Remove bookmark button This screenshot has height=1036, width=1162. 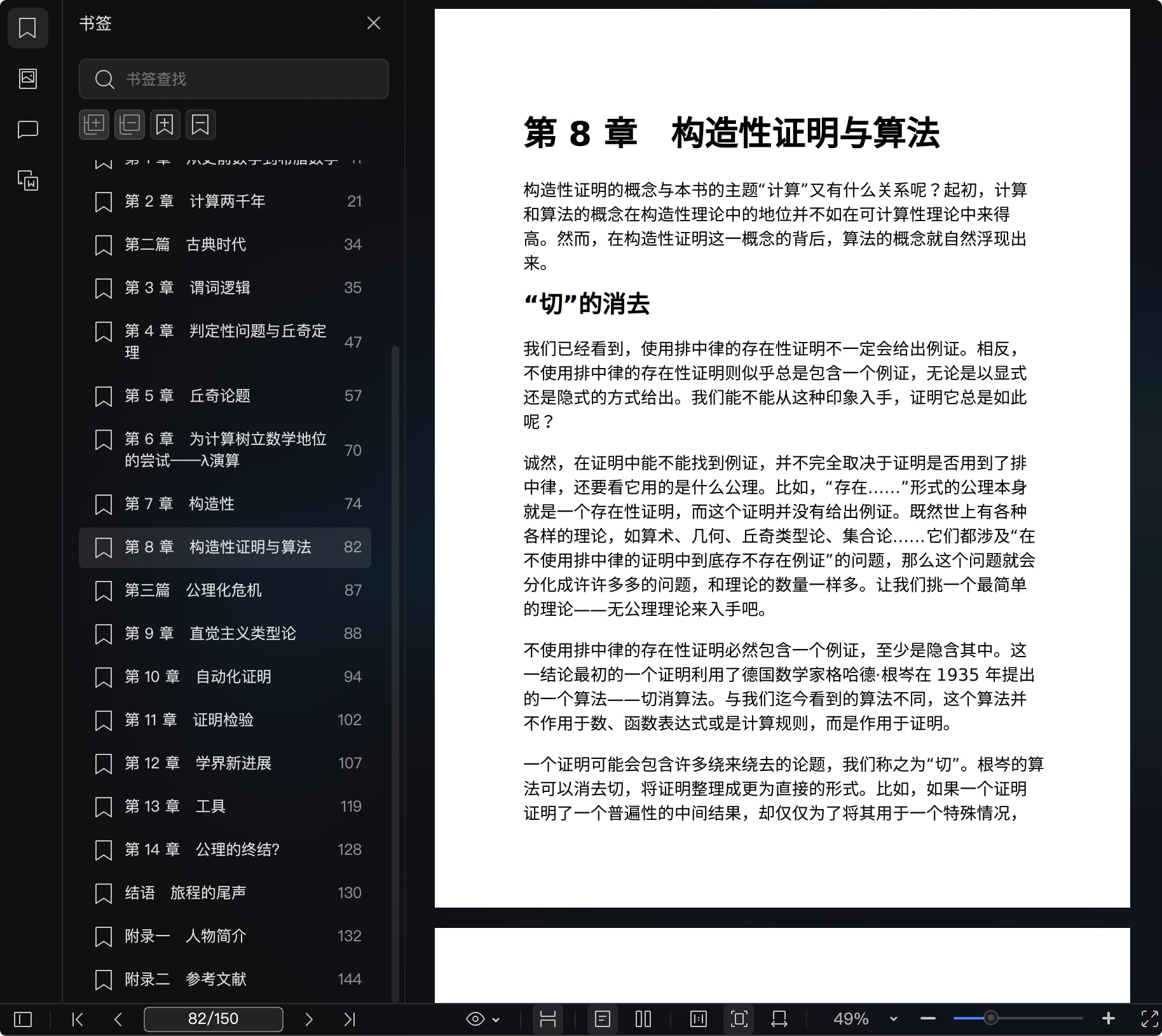click(x=201, y=124)
